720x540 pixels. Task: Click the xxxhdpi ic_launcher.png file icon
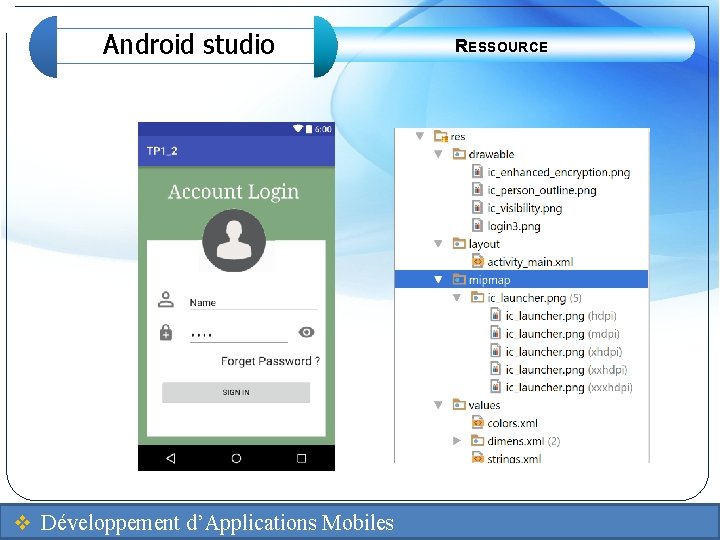coord(495,387)
